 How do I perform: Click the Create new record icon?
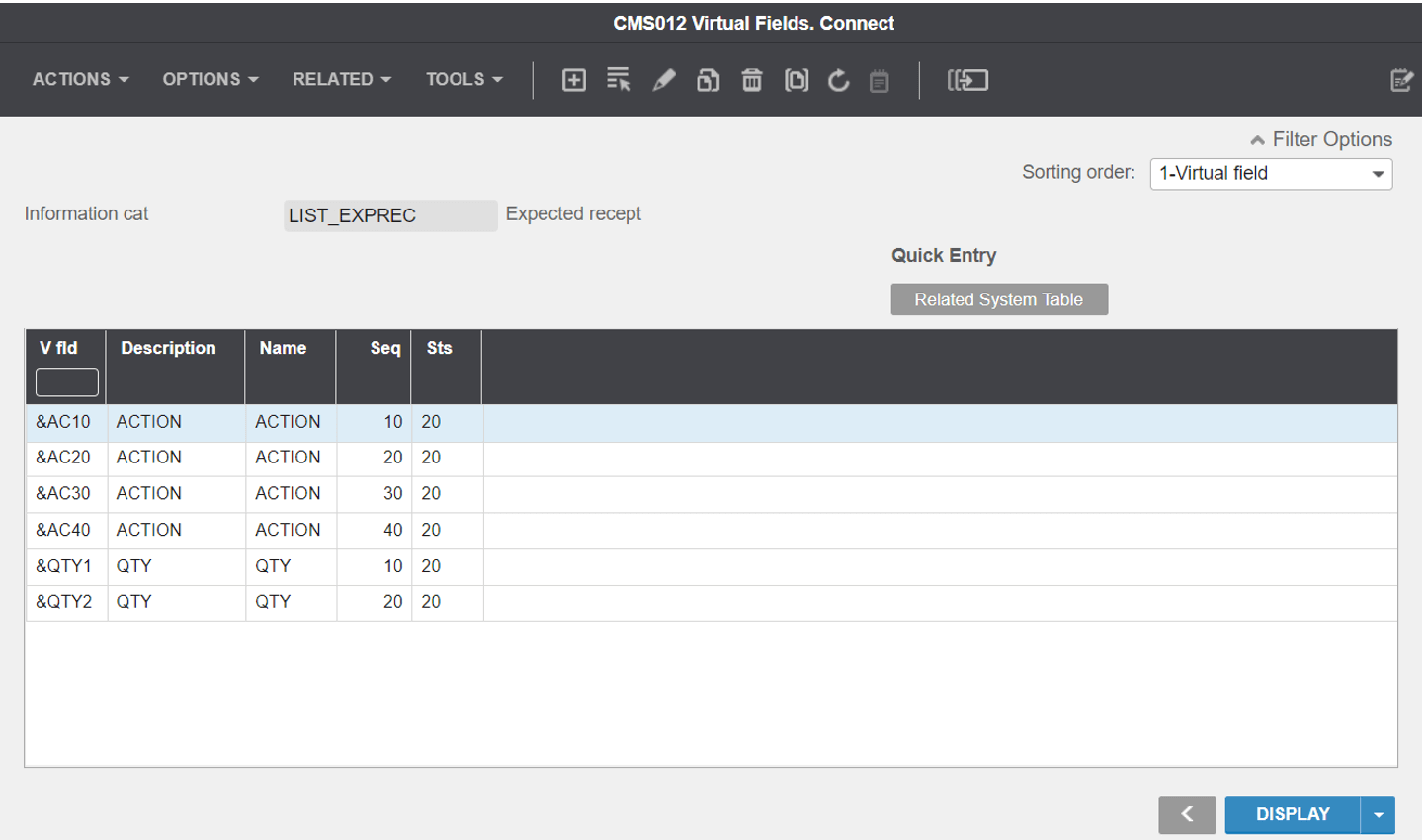[x=573, y=80]
